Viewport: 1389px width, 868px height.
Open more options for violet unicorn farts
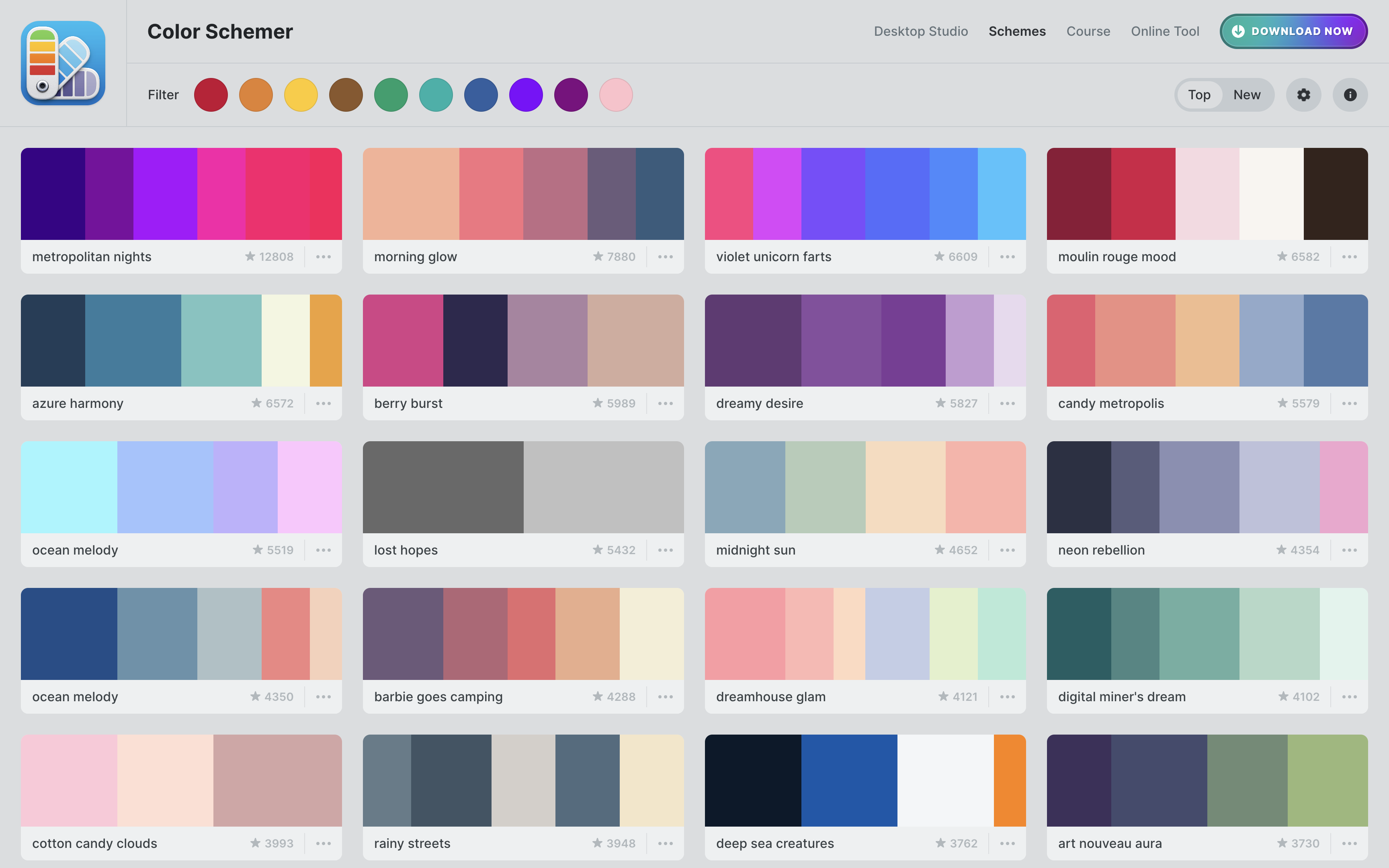click(x=1007, y=257)
